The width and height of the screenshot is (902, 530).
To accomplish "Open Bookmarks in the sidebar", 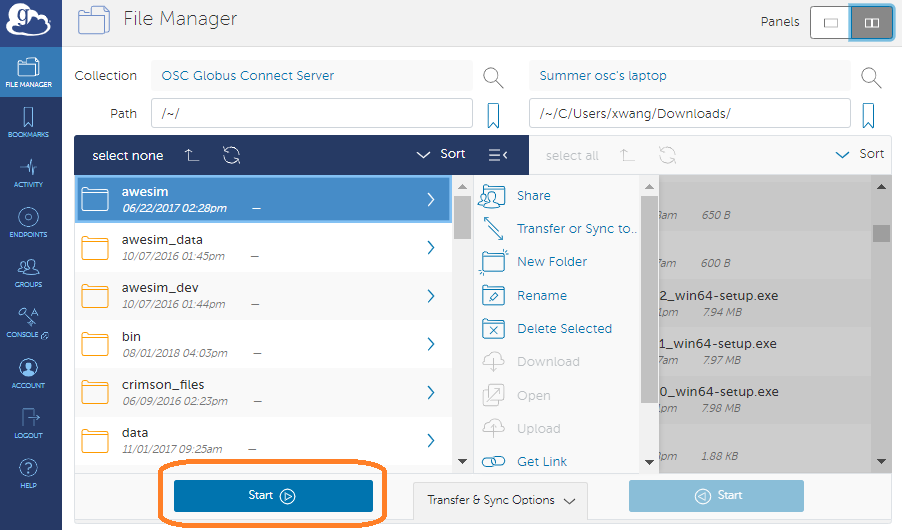I will [28, 122].
